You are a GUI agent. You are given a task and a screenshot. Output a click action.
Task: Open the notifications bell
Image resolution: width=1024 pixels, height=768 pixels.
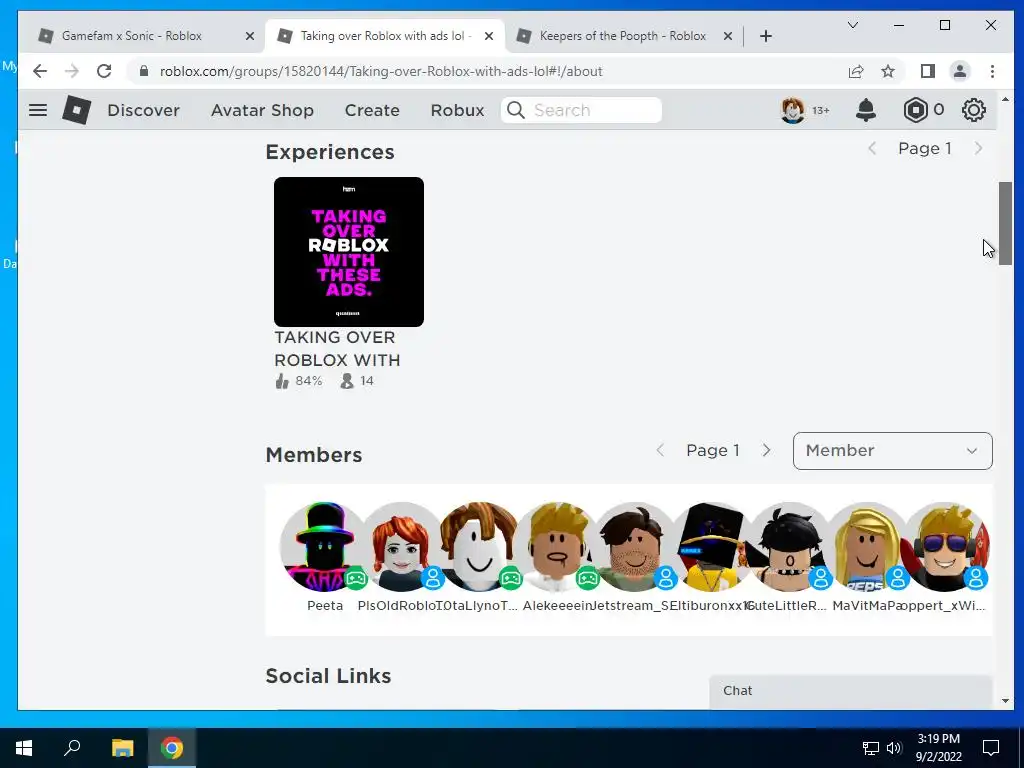(866, 110)
